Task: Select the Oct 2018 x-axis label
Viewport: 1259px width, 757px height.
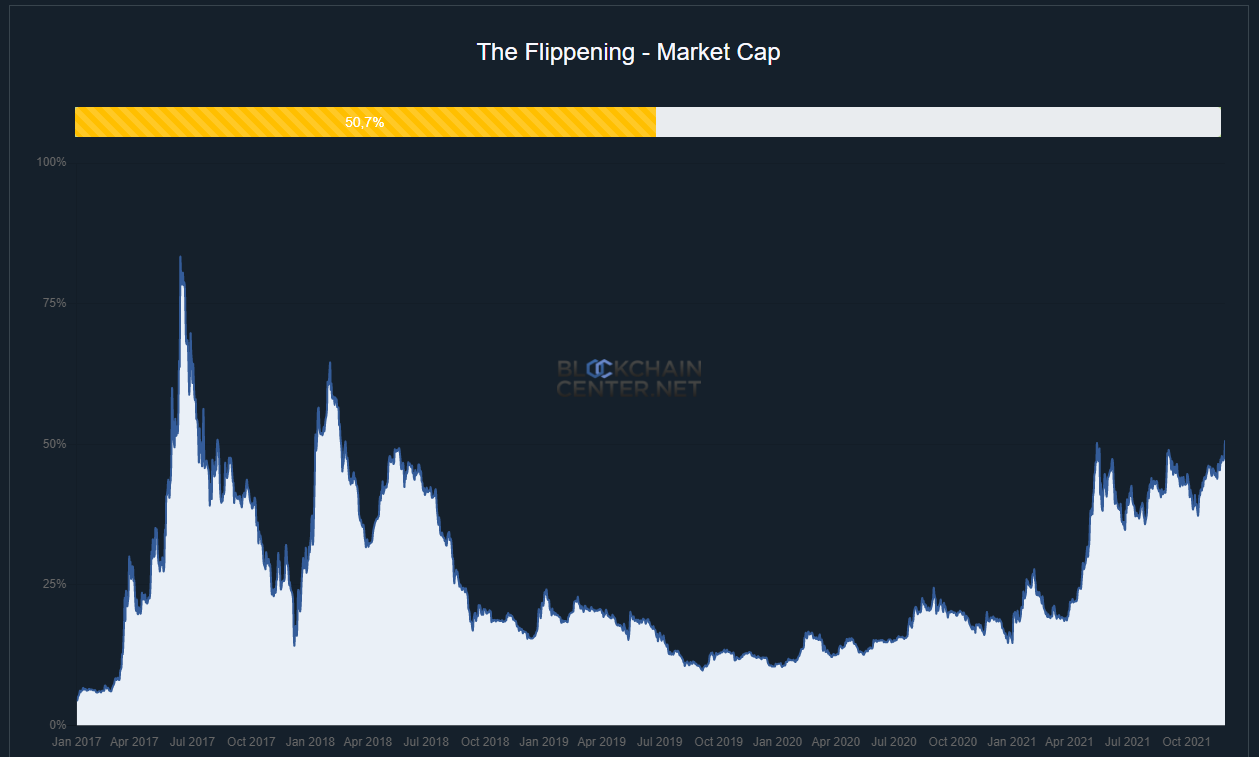Action: tap(485, 742)
